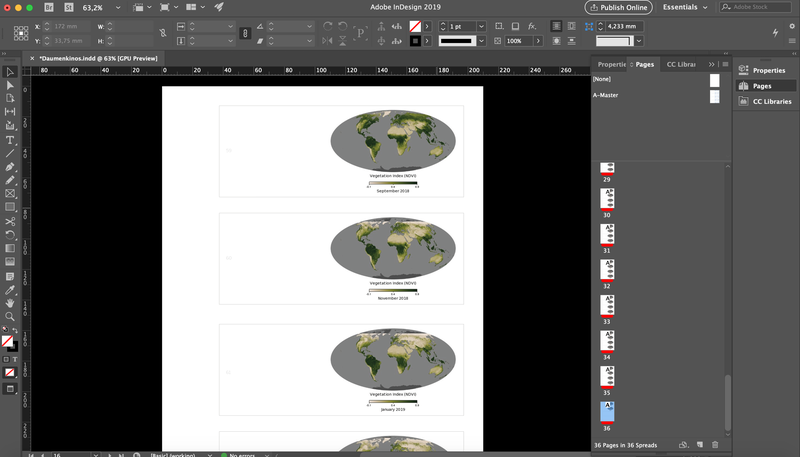Toggle formatting affects container button
This screenshot has width=800, height=457.
pos(6,360)
